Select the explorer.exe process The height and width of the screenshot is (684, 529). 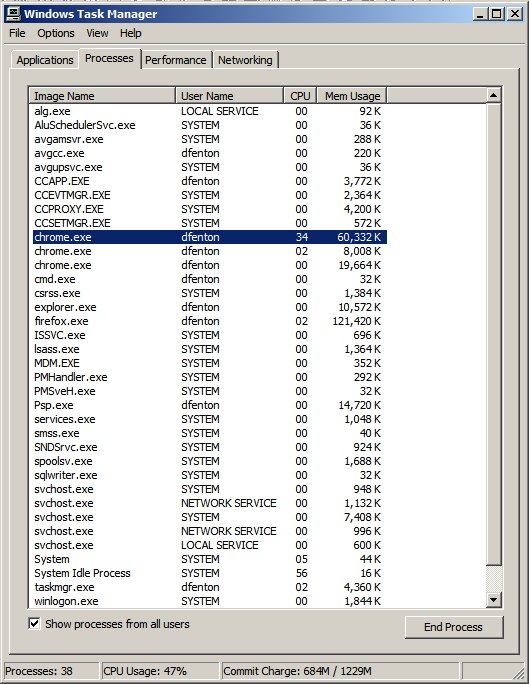coord(210,307)
